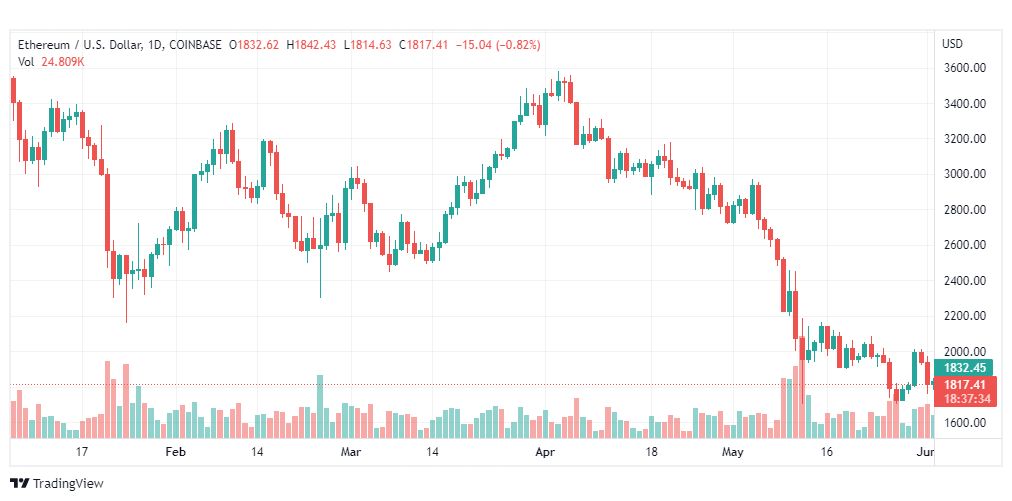The image size is (1012, 501).
Task: Click the USD currency label on price axis
Action: click(952, 44)
